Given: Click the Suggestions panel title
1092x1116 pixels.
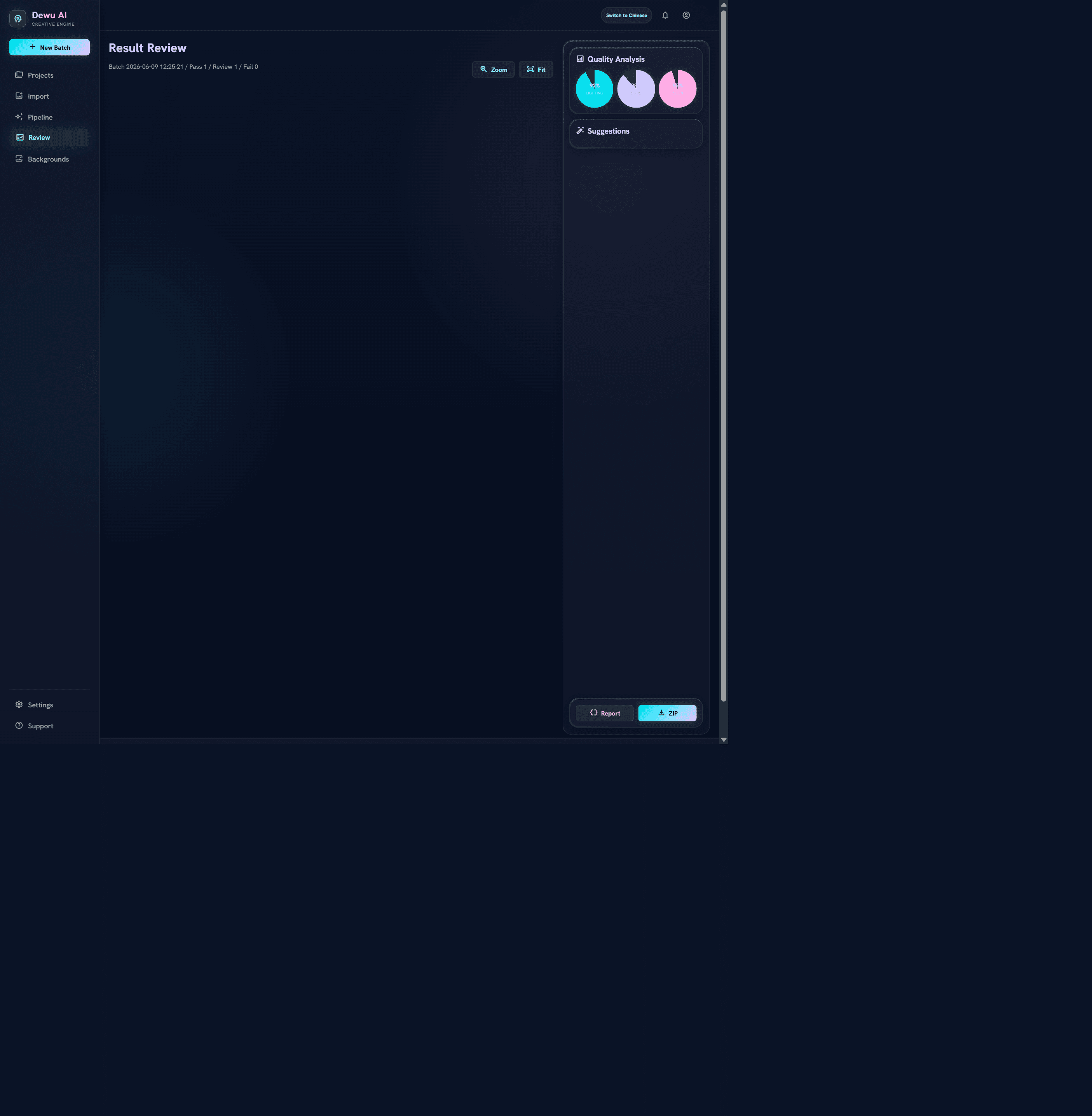Looking at the screenshot, I should pos(608,131).
